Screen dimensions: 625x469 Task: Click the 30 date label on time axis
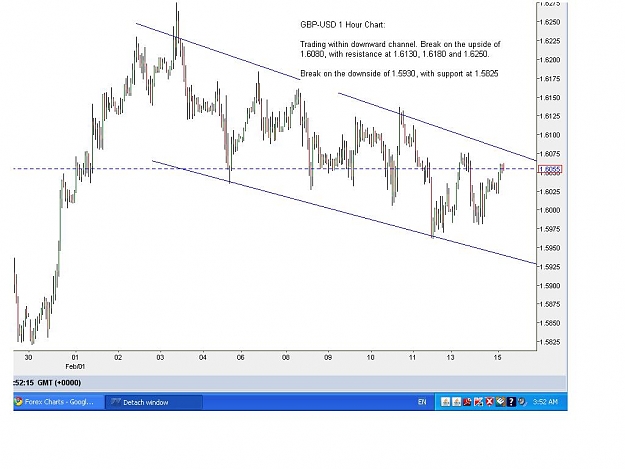click(28, 357)
